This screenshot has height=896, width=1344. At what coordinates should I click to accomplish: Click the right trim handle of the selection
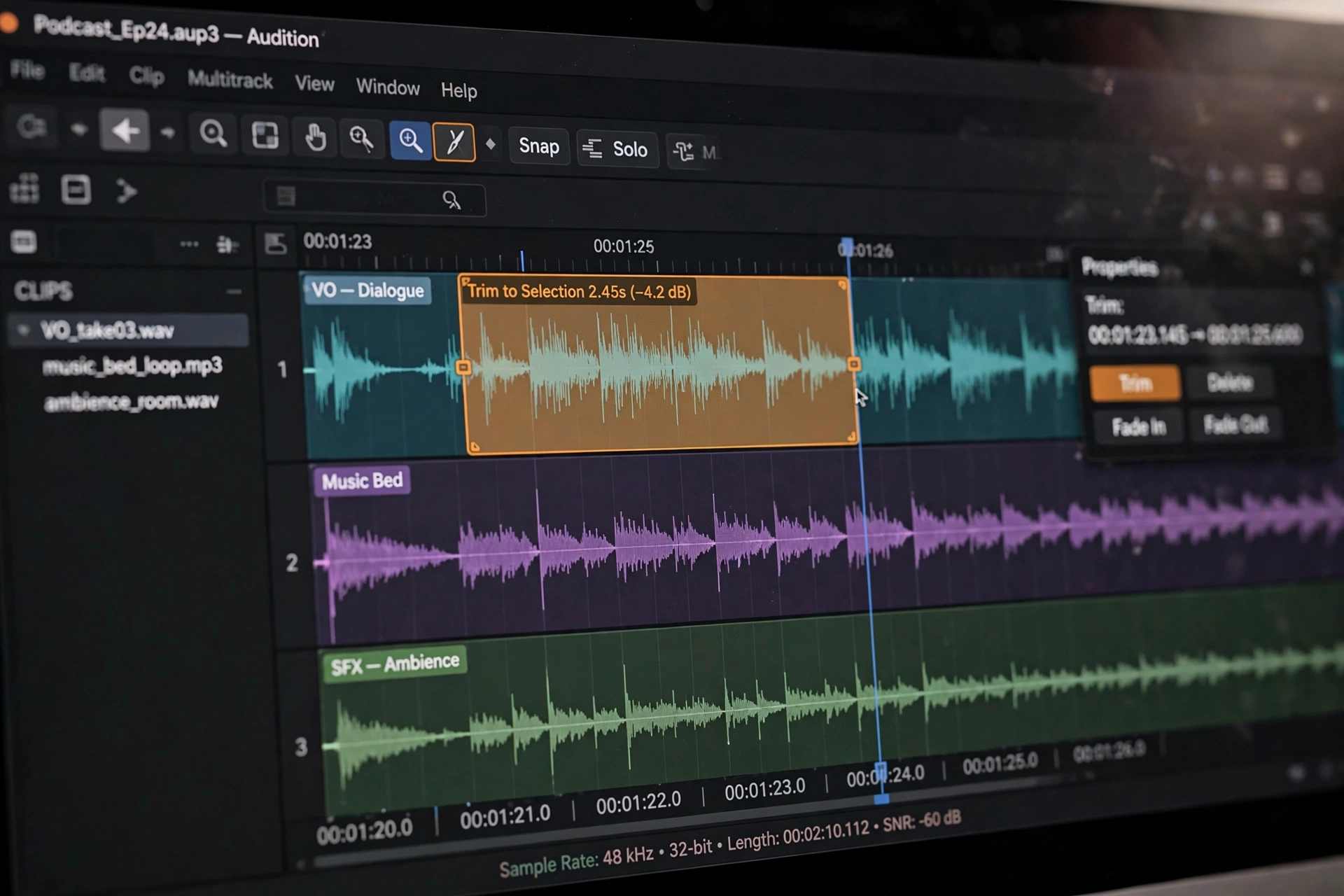[853, 364]
